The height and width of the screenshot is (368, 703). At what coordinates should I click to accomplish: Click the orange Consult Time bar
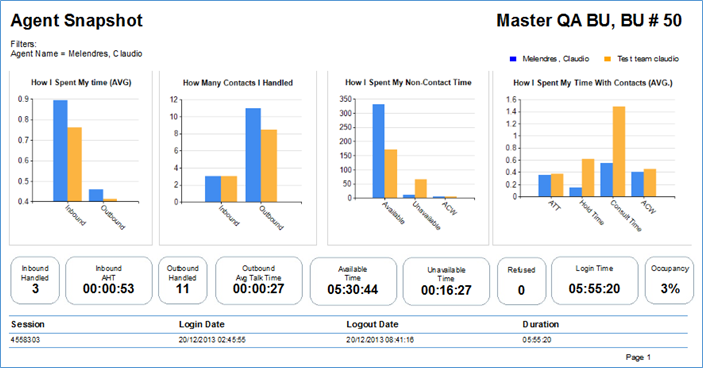(619, 152)
